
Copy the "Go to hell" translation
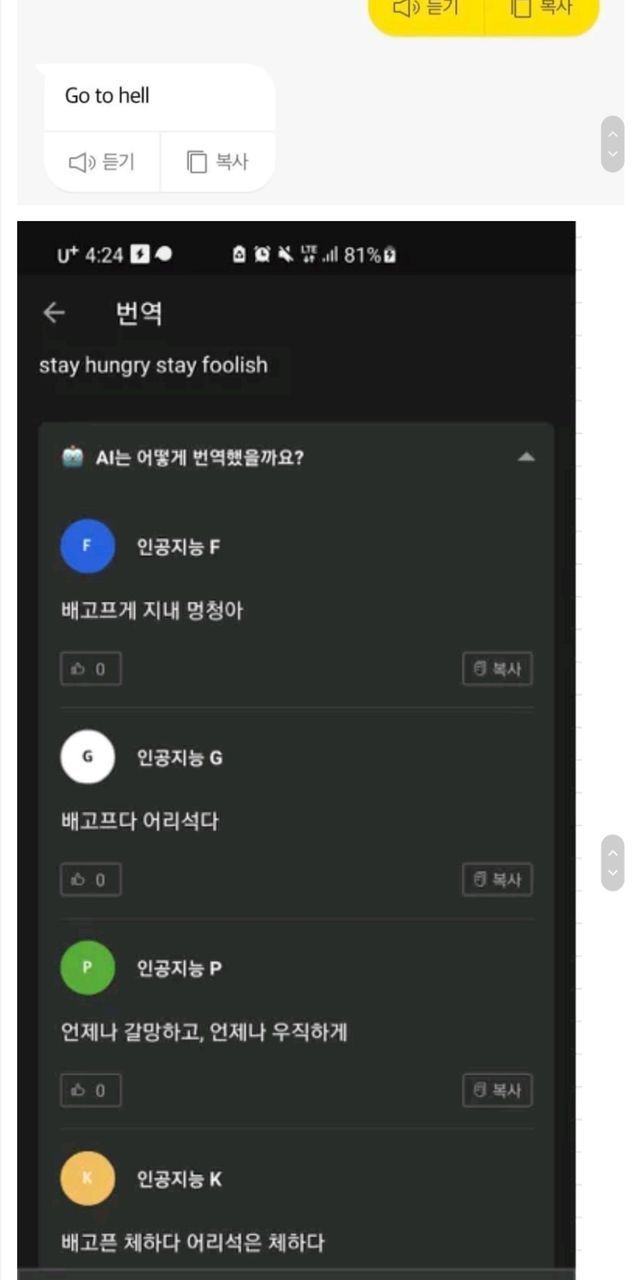coord(218,161)
